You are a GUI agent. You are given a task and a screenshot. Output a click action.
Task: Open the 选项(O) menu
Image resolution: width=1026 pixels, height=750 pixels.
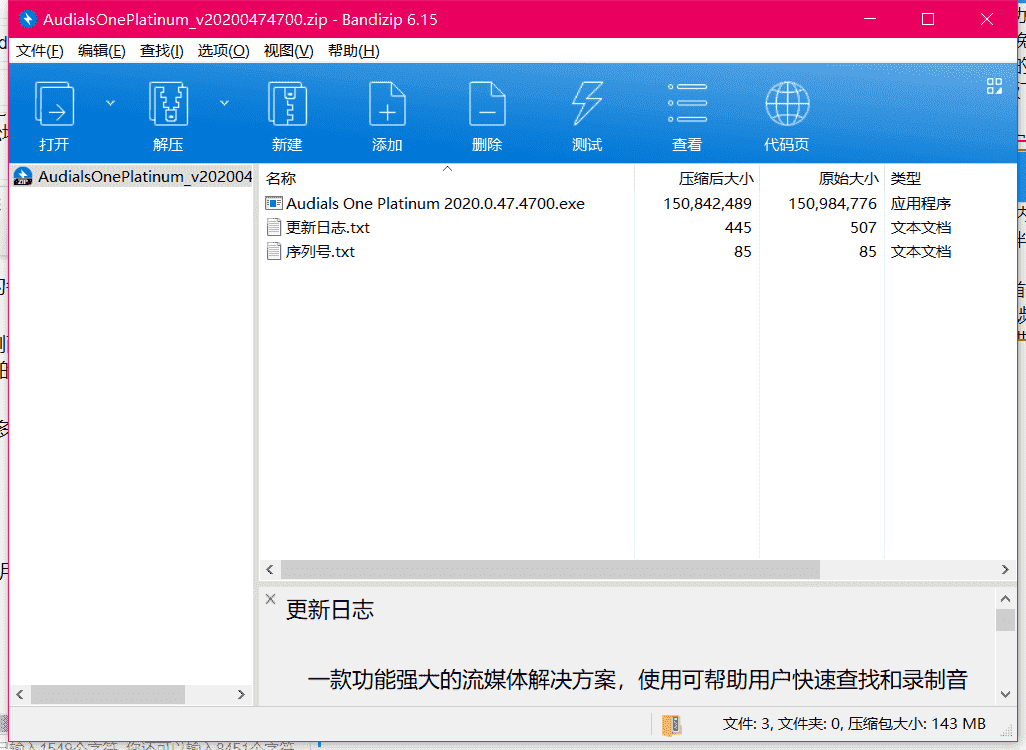point(223,51)
